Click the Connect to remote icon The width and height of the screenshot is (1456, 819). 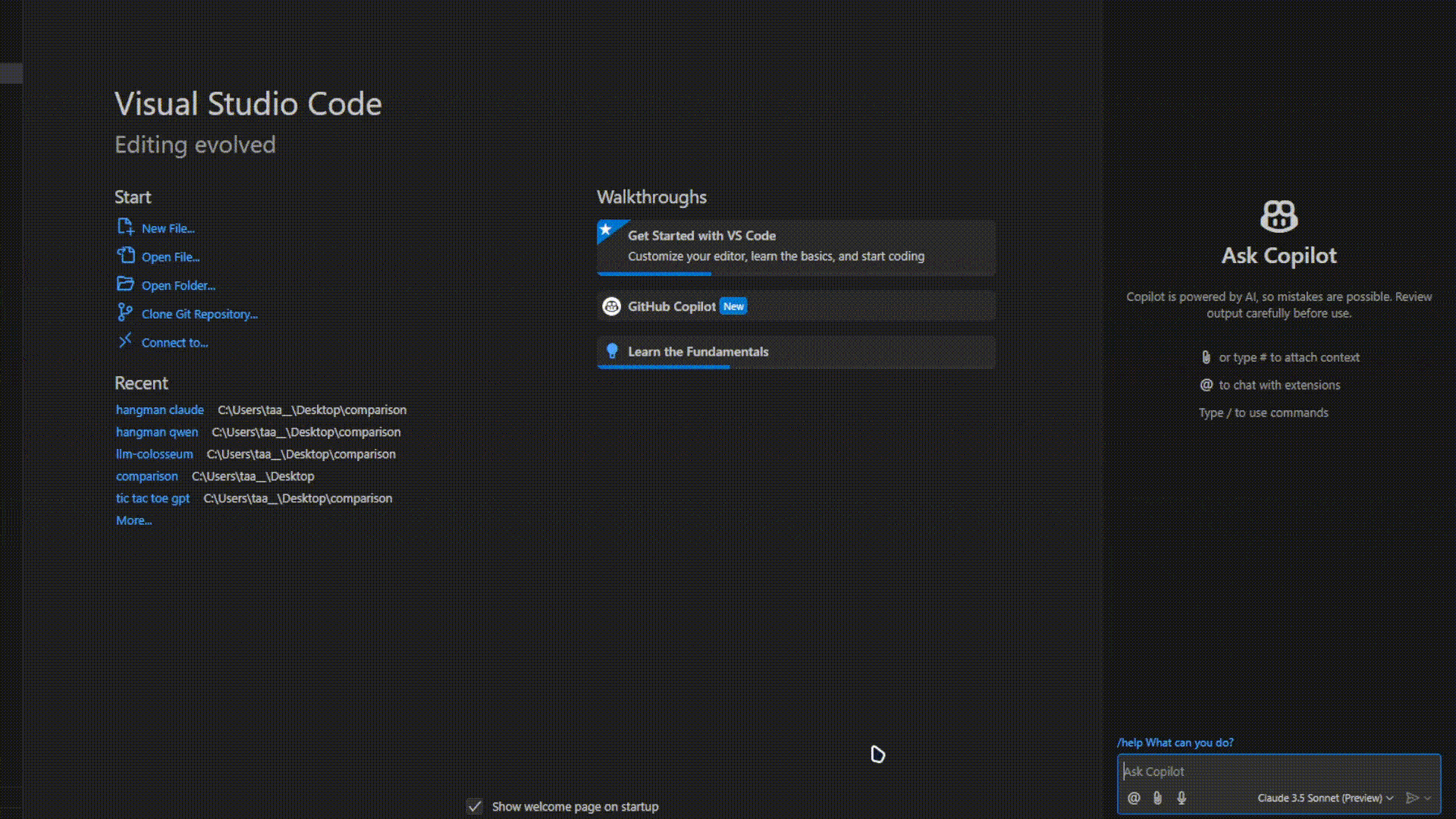click(x=125, y=340)
